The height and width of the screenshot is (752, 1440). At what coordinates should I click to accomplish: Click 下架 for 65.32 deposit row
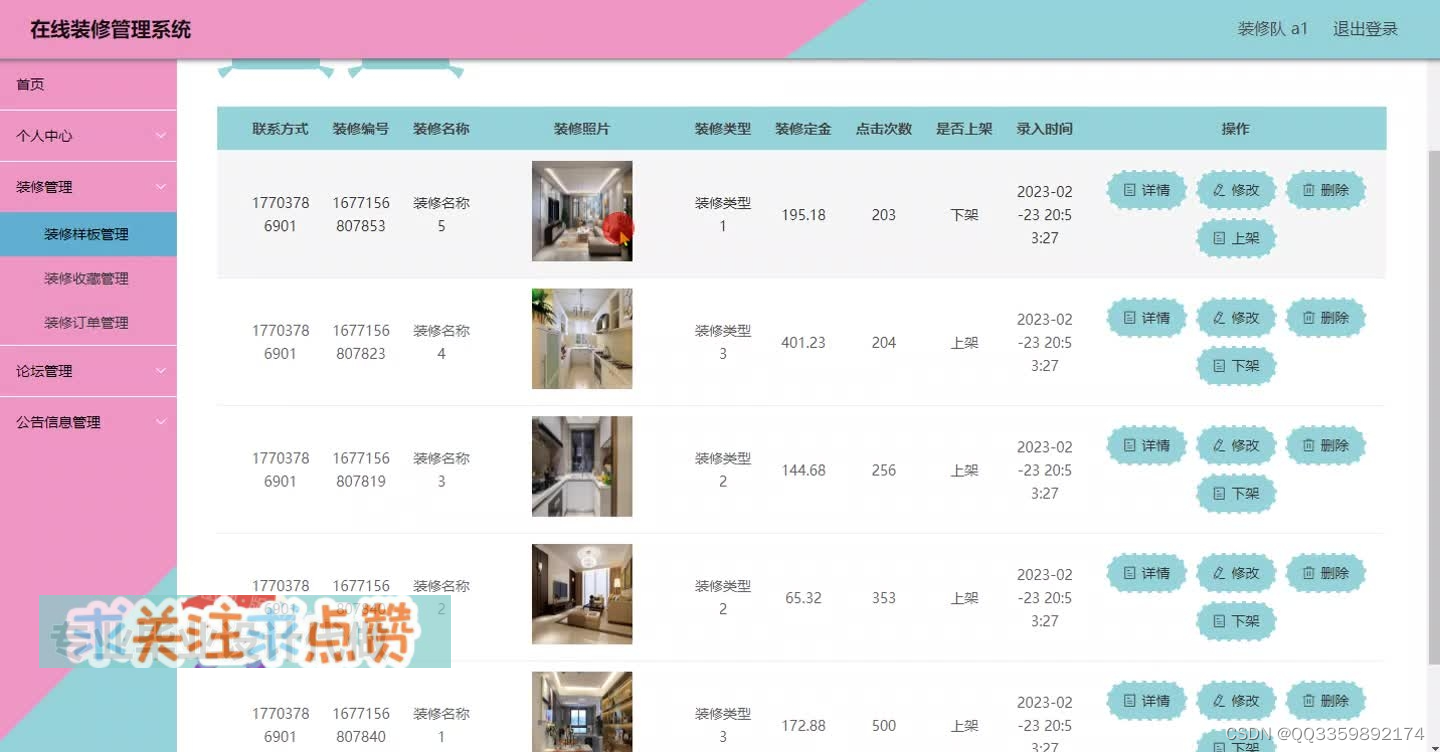1236,621
